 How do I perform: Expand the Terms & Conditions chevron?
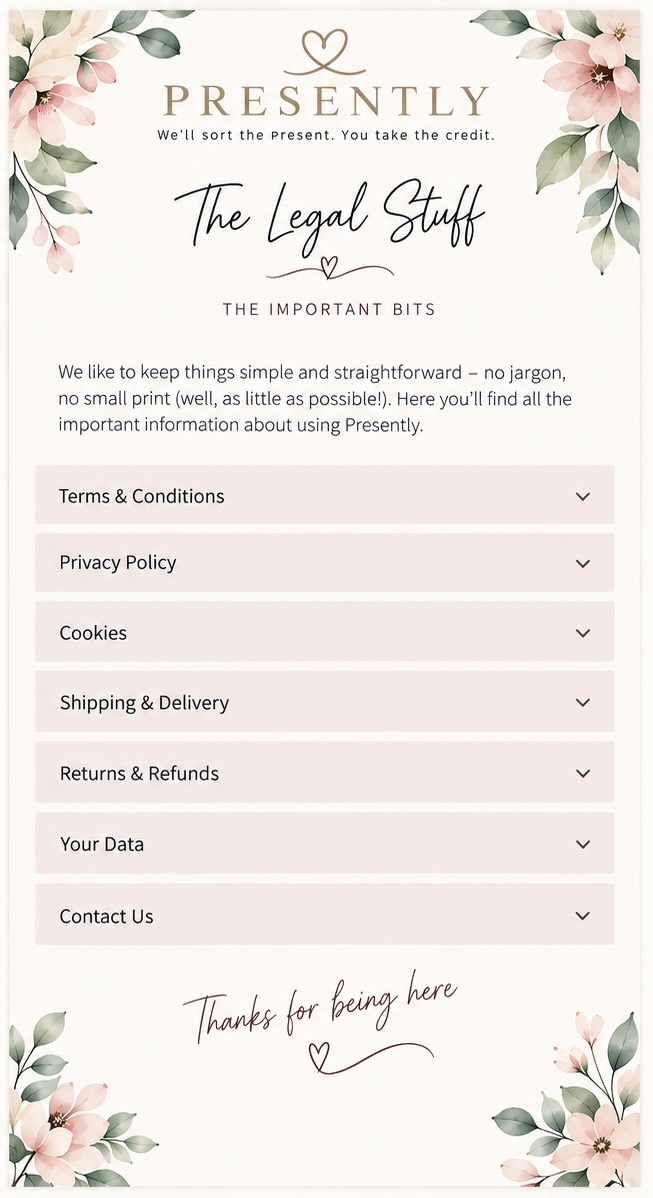coord(583,497)
